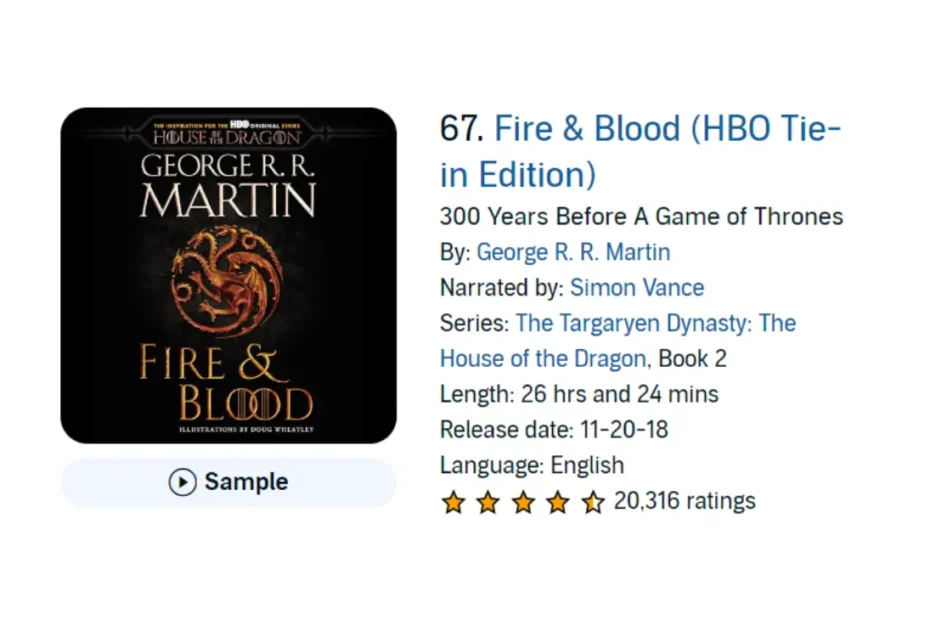
Task: Click the second rating star
Action: [488, 502]
